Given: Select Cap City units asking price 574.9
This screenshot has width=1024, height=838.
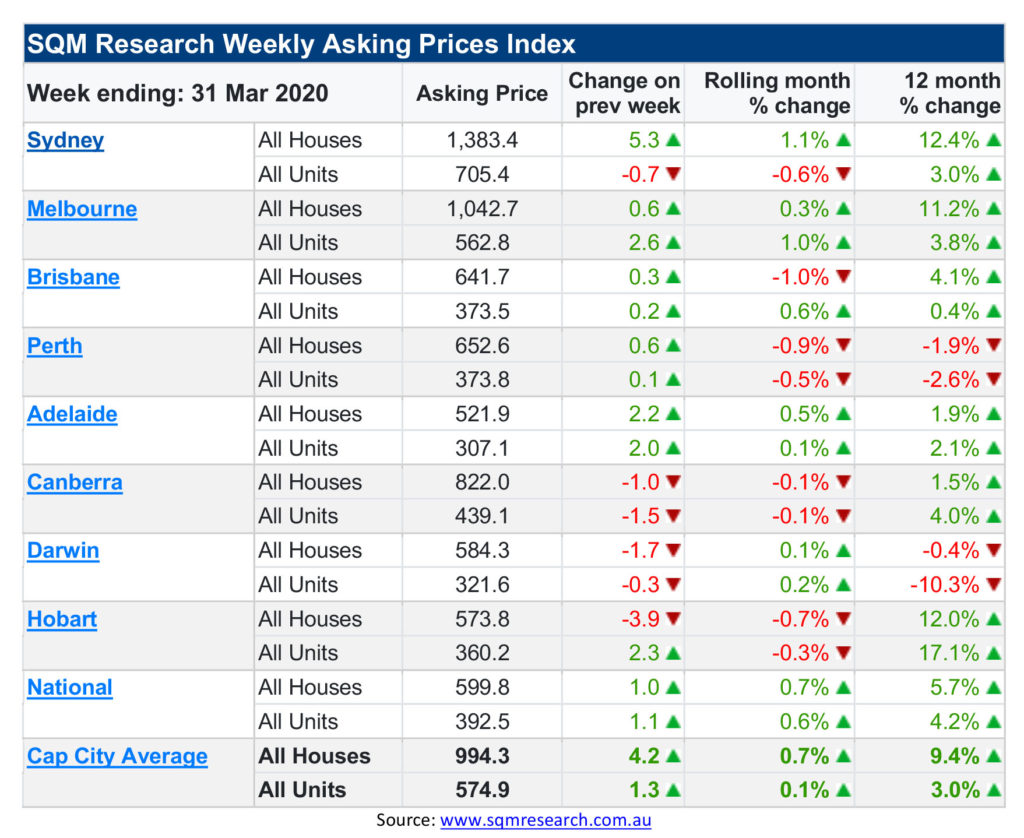Looking at the screenshot, I should [x=482, y=790].
